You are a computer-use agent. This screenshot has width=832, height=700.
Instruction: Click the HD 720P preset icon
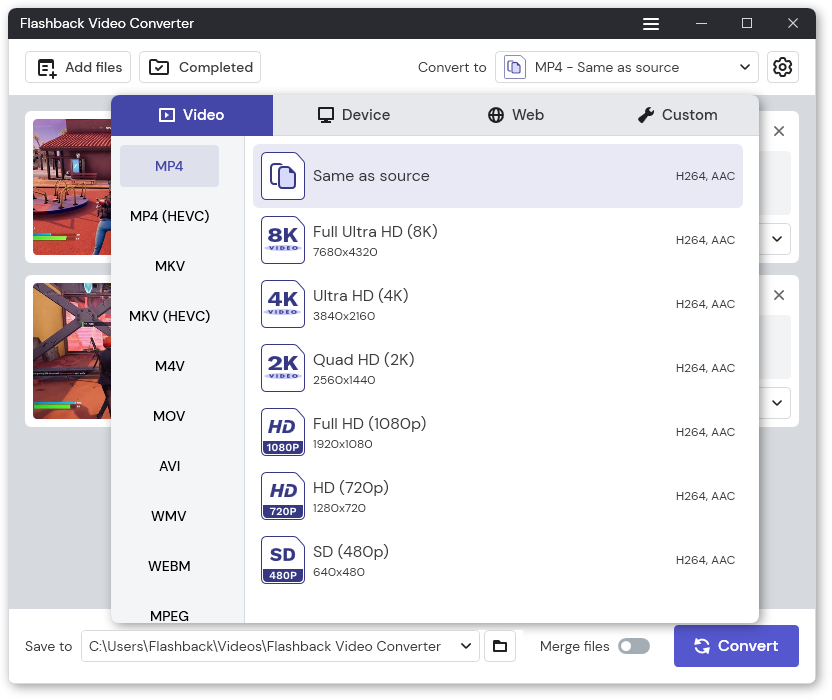point(283,496)
